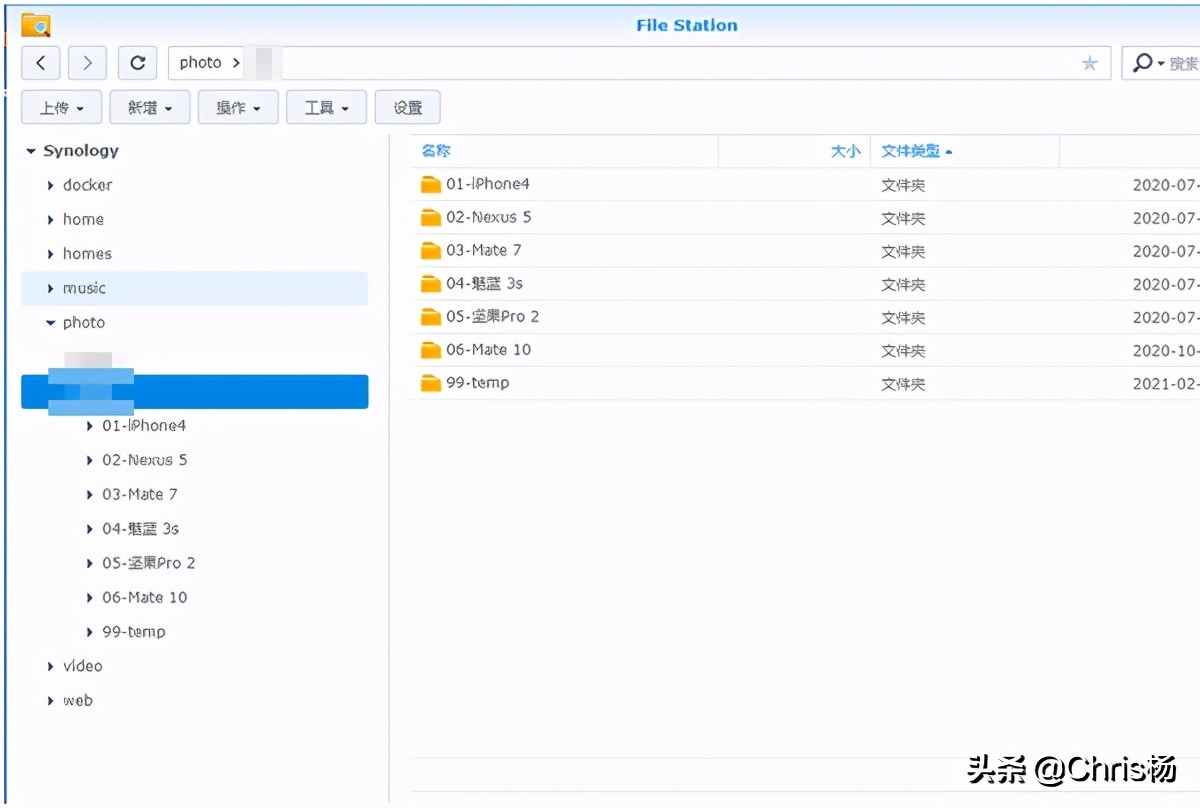Select music folder in sidebar
Screen dimensions: 1200x808
84,288
